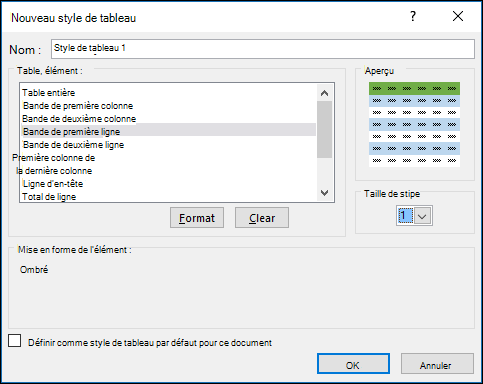The height and width of the screenshot is (384, 483).
Task: Click the help question mark icon
Action: click(413, 16)
